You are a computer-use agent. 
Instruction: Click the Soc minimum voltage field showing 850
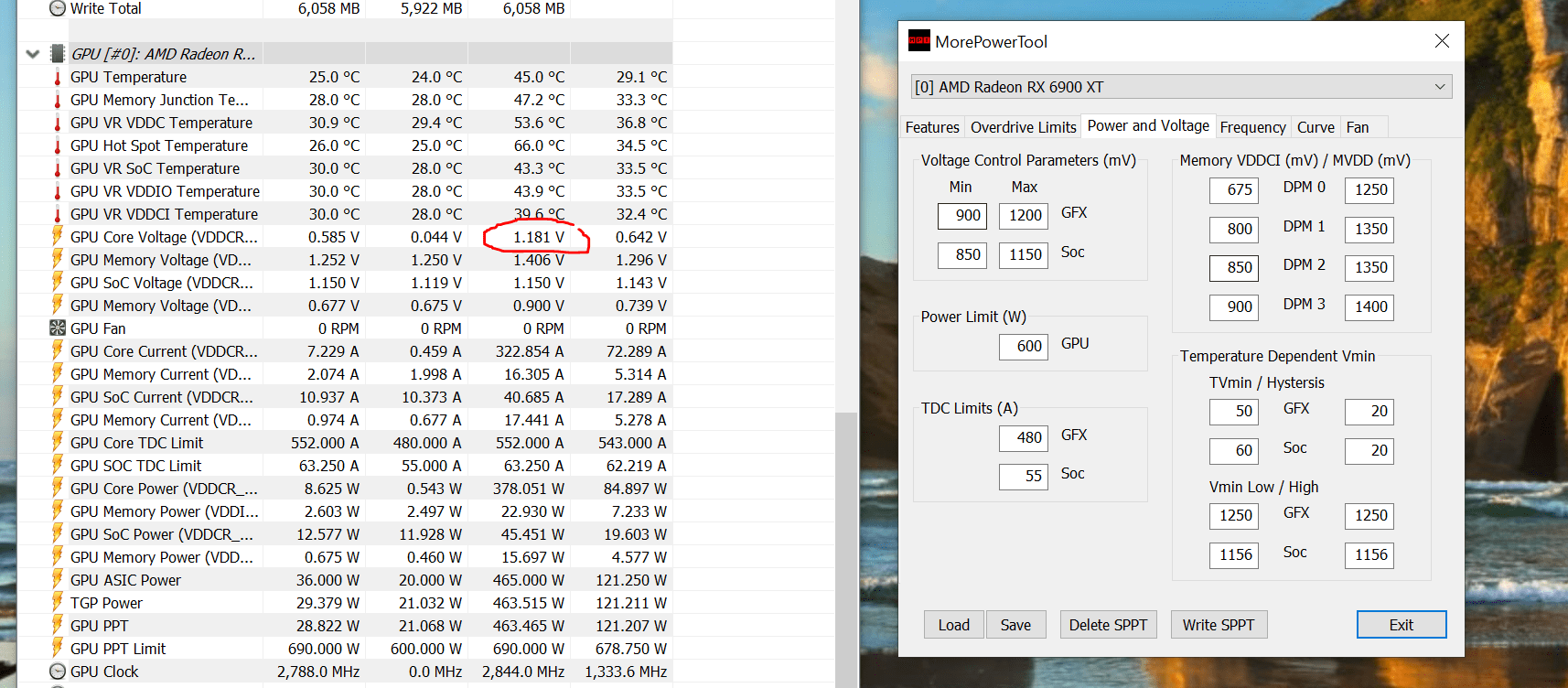tap(962, 254)
